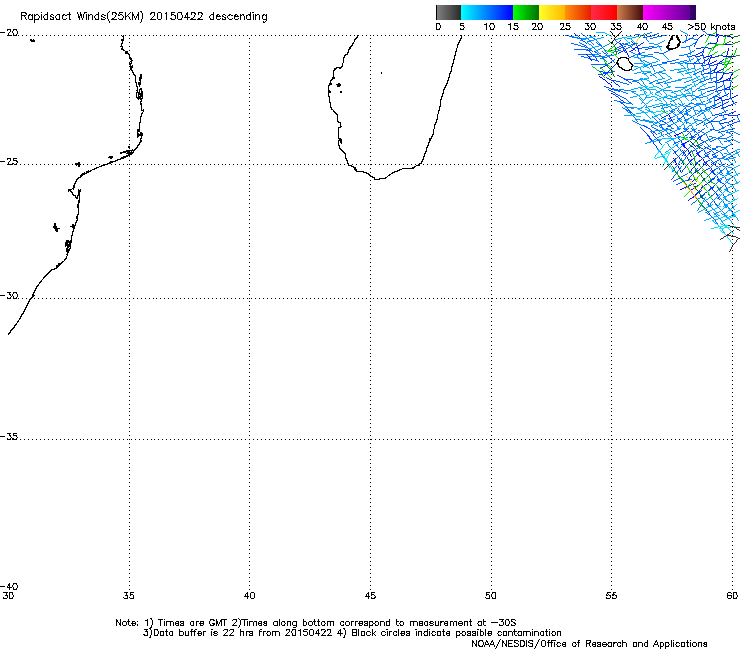Screen dimensions: 740x650
Task: Click the '-25' latitude axis label
Action: [x=9, y=161]
